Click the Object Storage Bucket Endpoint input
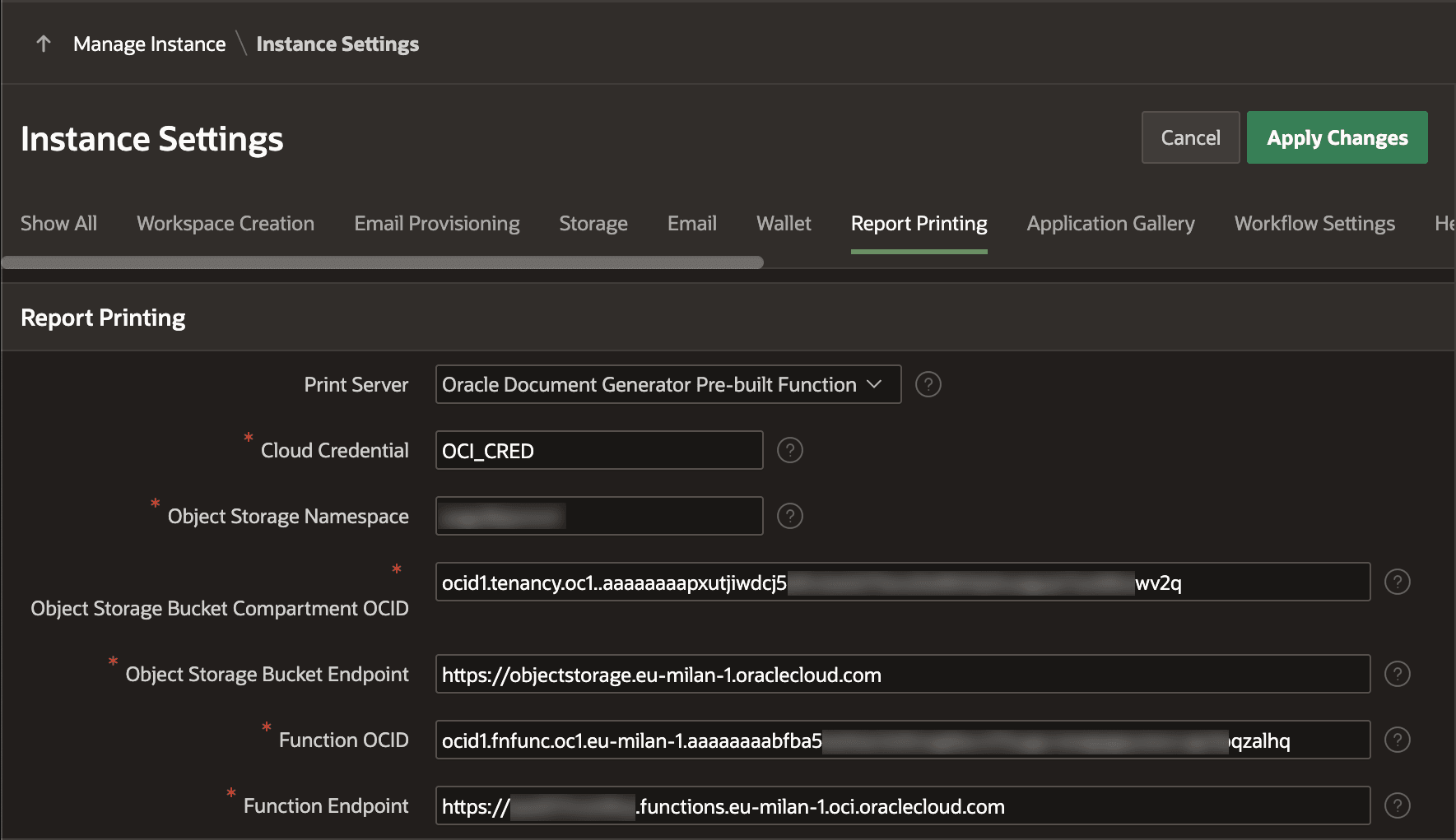 click(903, 674)
